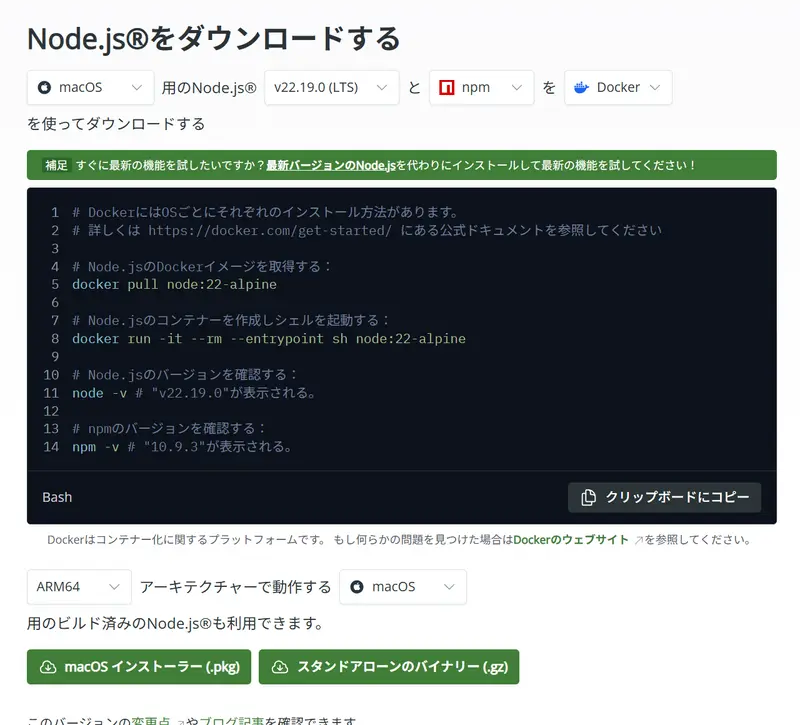Click the text "Dockerはコンテナー化に関するプラットフォームです。"

187,540
